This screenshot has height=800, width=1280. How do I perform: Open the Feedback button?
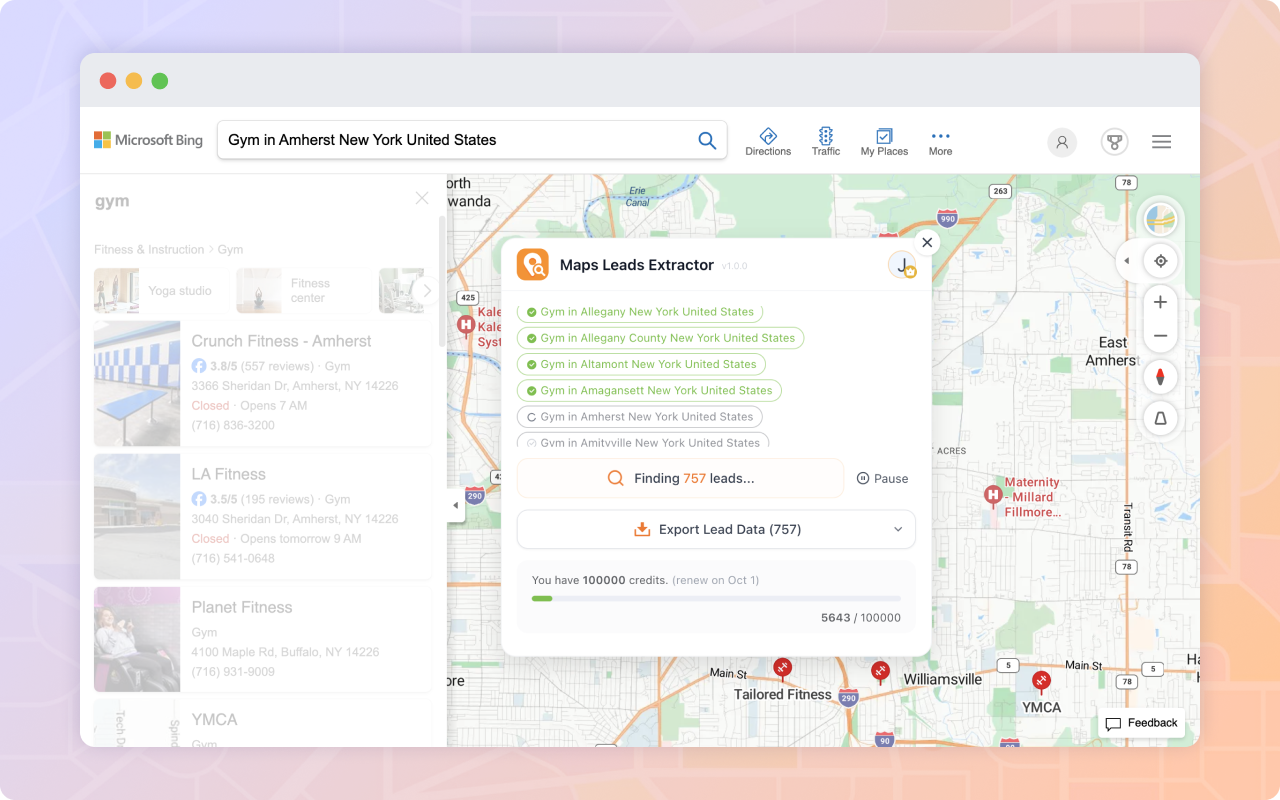1142,723
